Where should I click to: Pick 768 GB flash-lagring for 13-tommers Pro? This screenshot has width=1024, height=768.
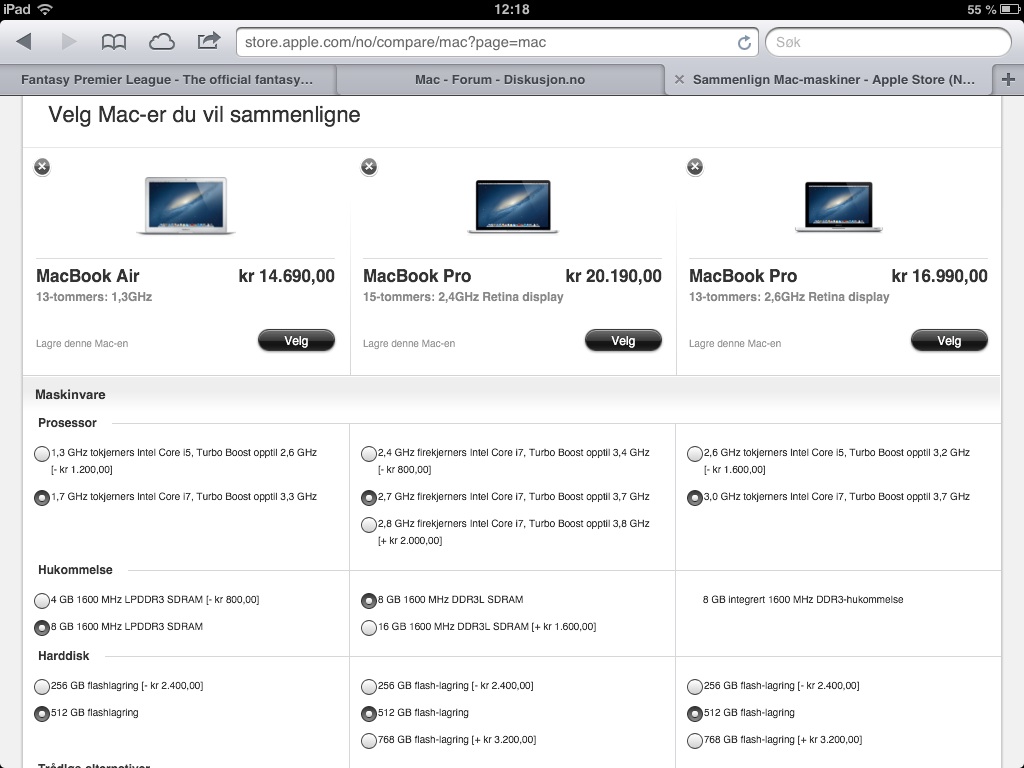point(695,741)
